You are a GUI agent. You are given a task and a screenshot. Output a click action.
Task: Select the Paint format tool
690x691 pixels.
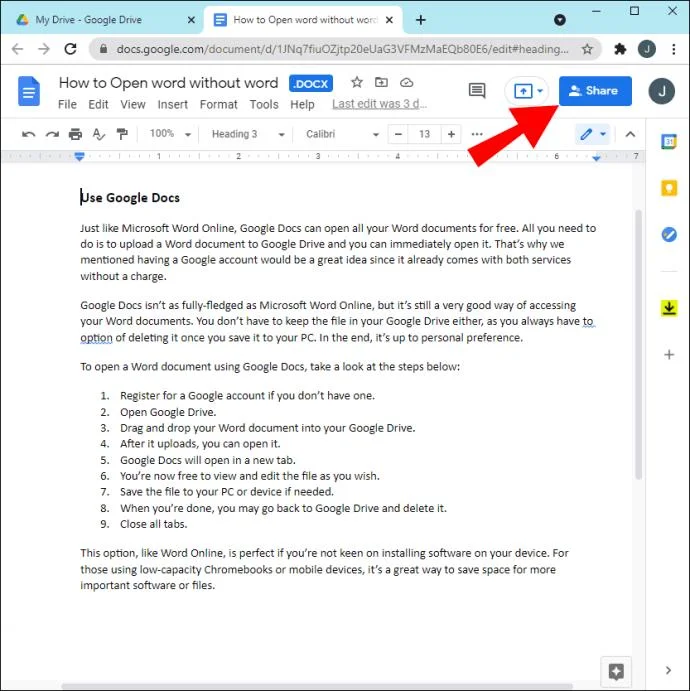(x=122, y=134)
